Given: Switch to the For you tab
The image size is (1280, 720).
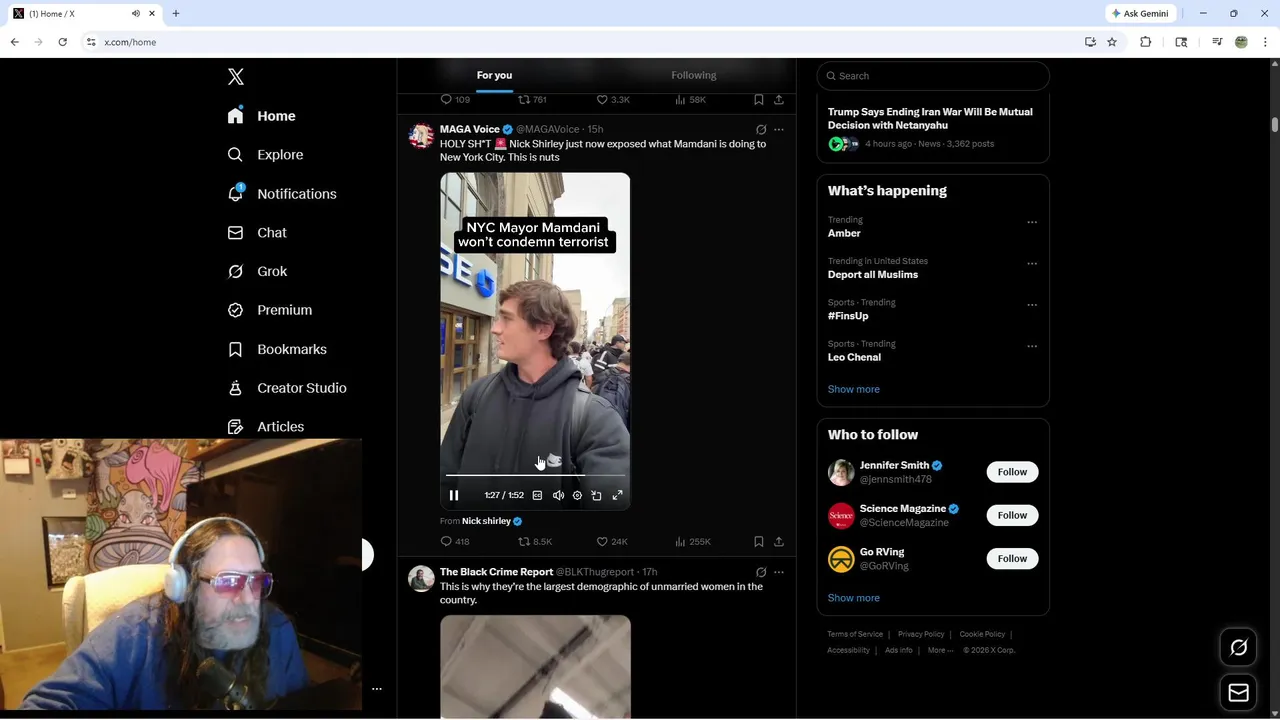Looking at the screenshot, I should 494,75.
